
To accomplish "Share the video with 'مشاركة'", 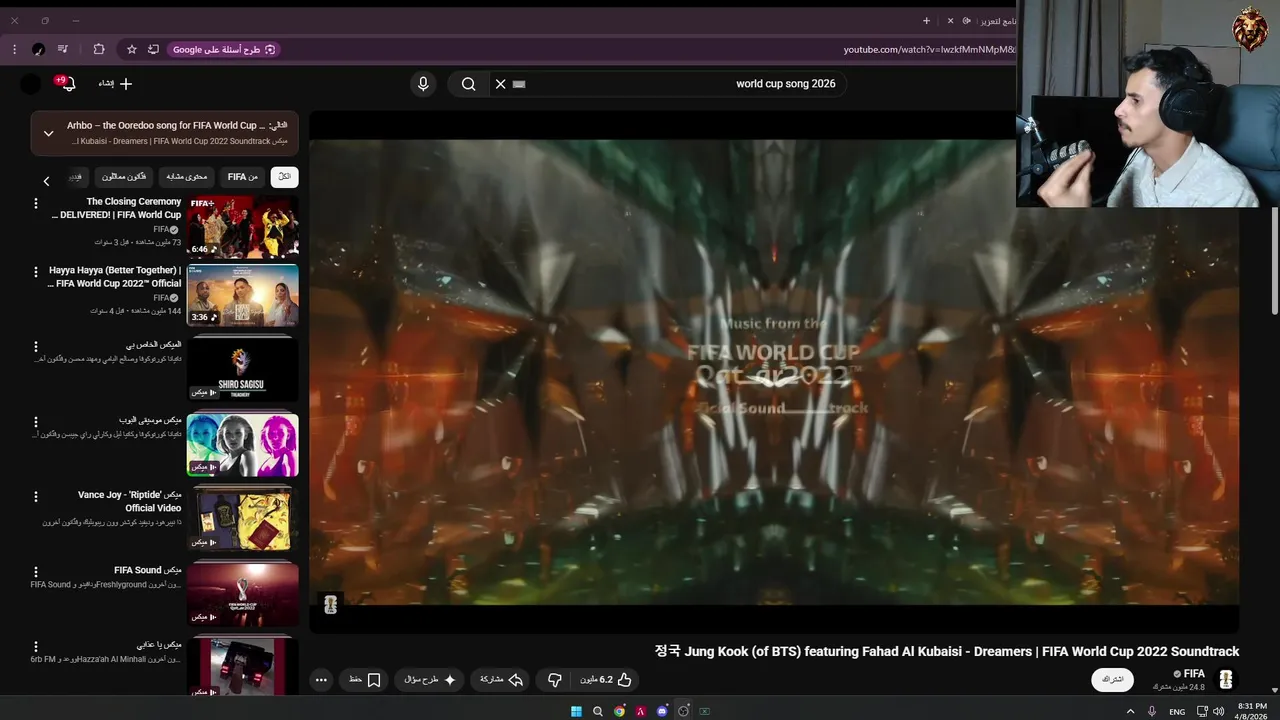I will click(x=502, y=680).
